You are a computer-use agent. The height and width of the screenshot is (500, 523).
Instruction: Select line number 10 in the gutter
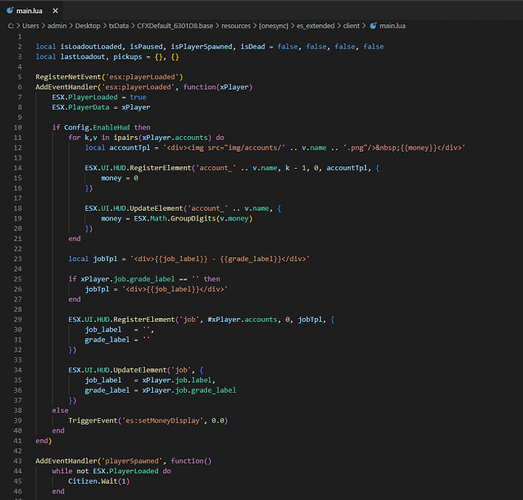18,127
